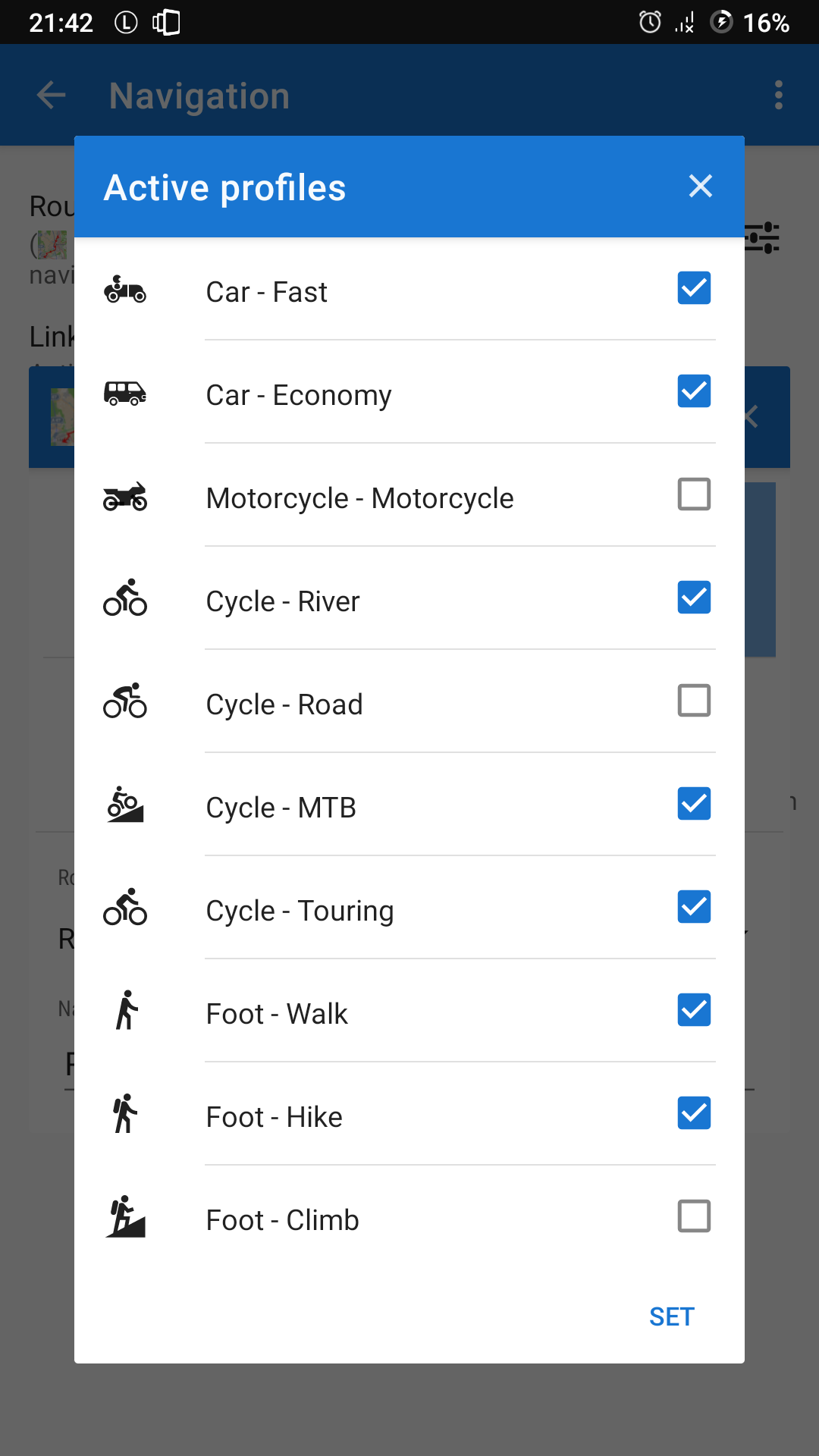Viewport: 819px width, 1456px height.
Task: Select the Car - Economy profile label
Action: coord(299,395)
